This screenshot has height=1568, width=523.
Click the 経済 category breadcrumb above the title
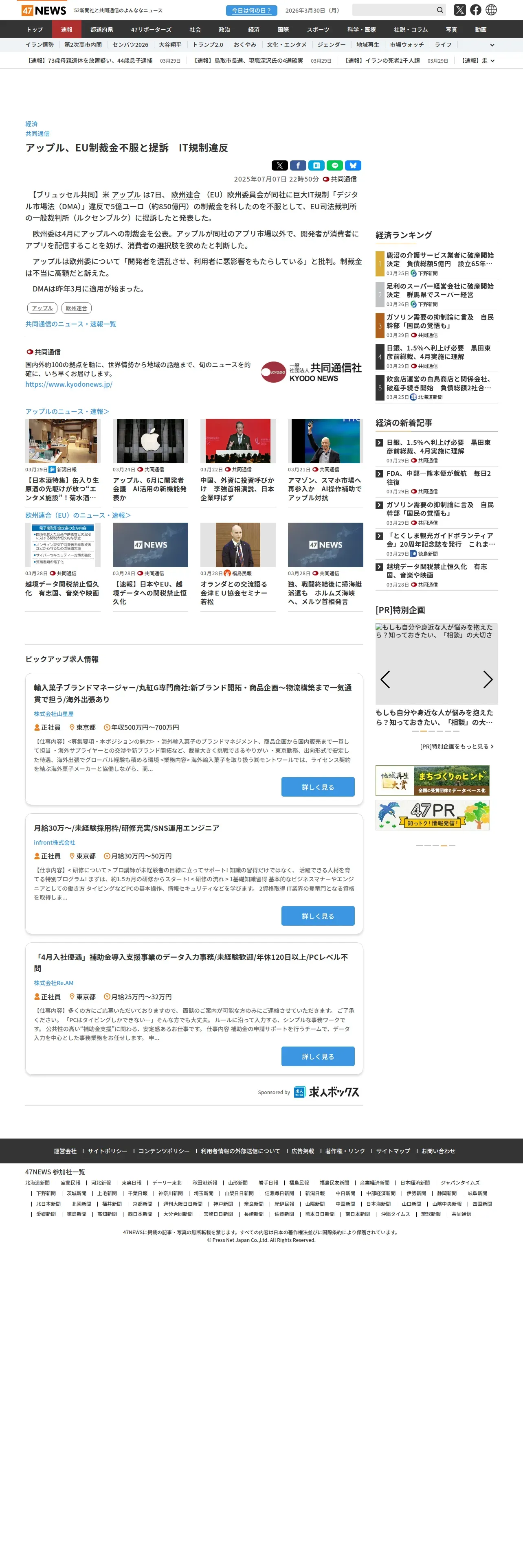tap(31, 124)
